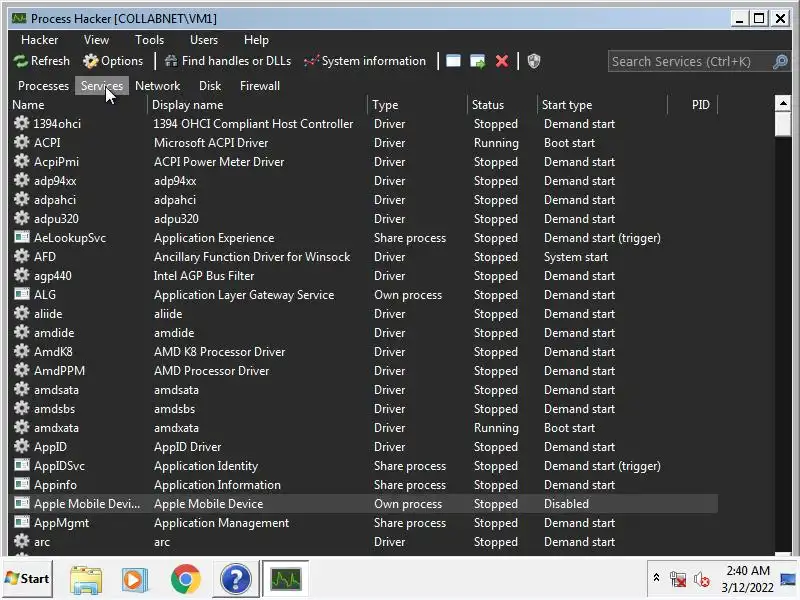Switch to the Network tab
Screen dimensions: 800x600
[158, 86]
